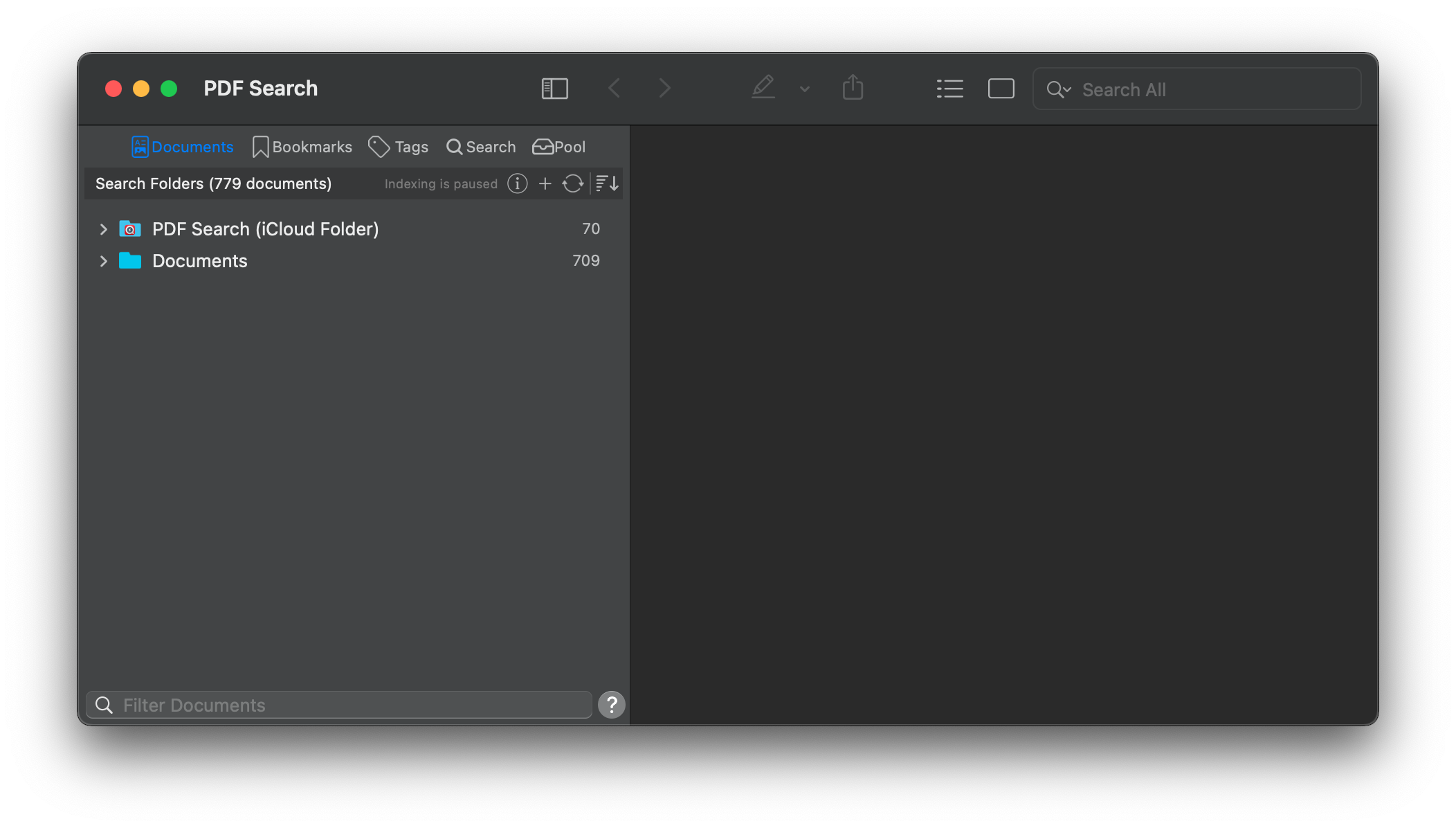Zoom window with green button
Screen dimensions: 1456x828
tap(169, 89)
